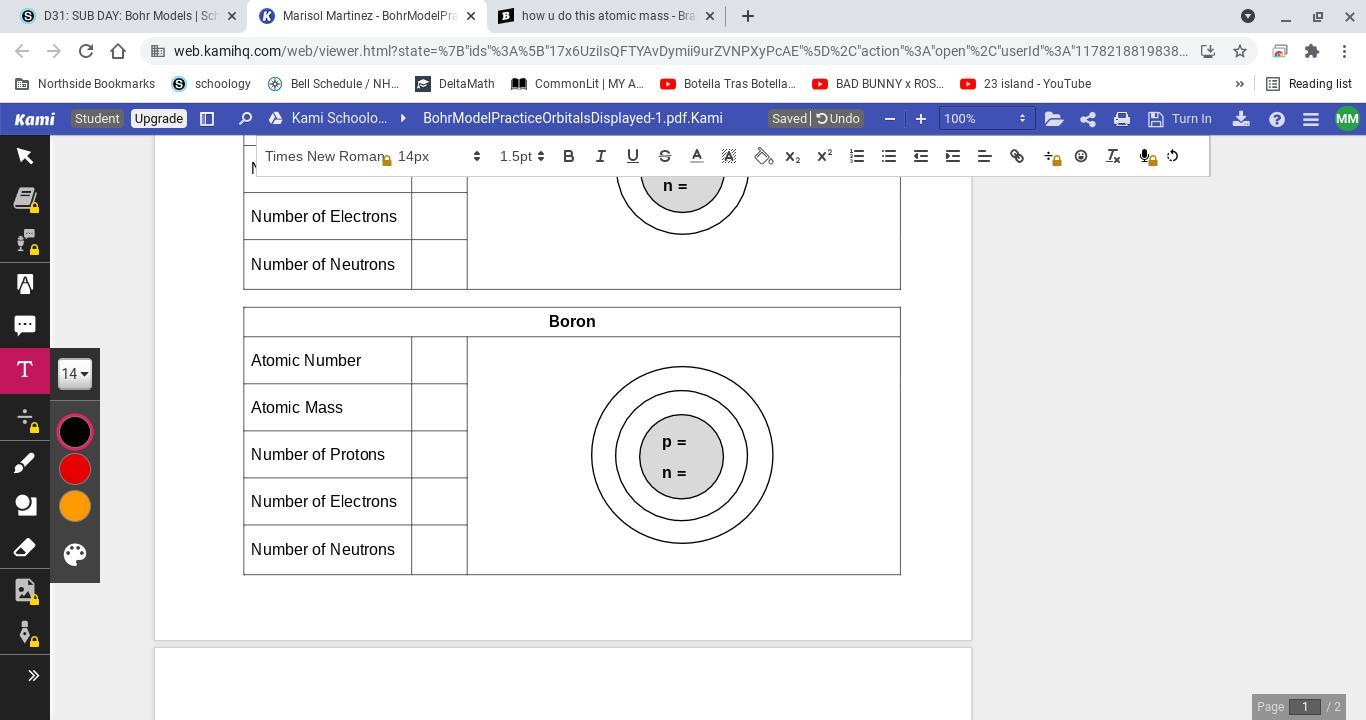This screenshot has height=720, width=1366.
Task: Start locked speech-to-text microphone
Action: 1147,156
